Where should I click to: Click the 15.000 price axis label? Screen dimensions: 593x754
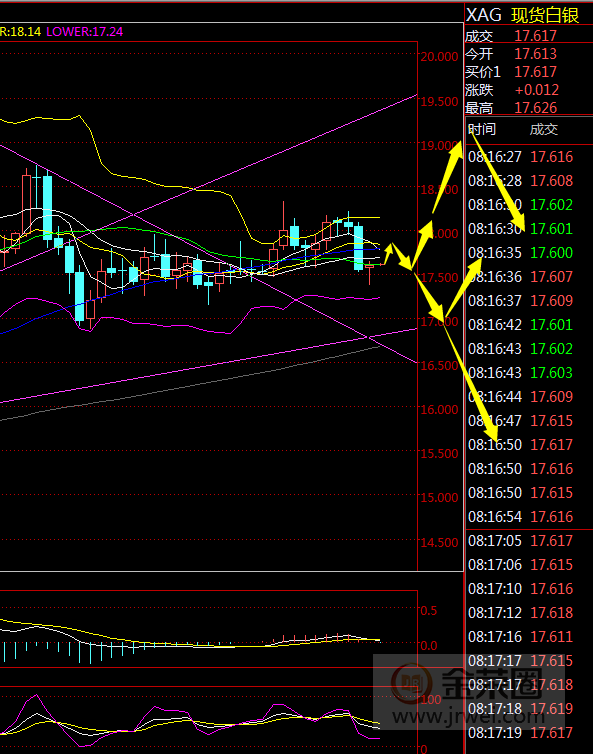(439, 498)
